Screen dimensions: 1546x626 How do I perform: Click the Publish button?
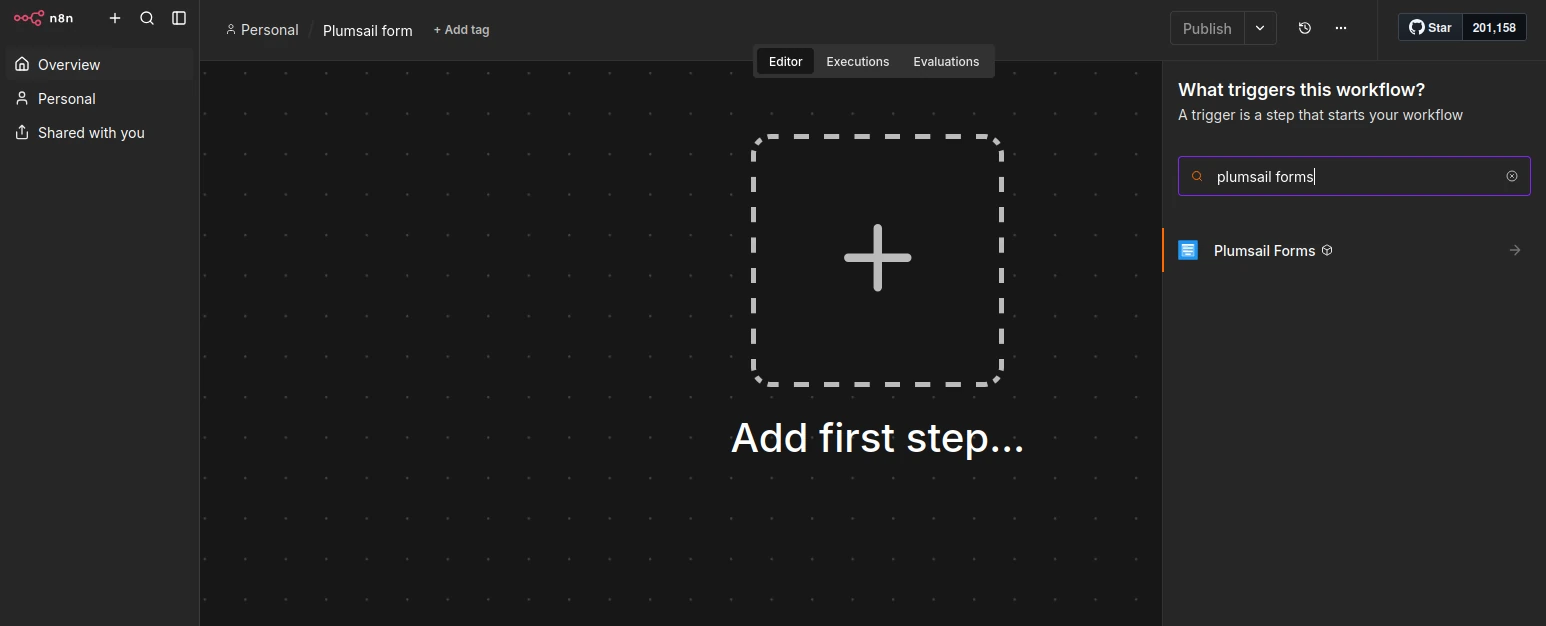coord(1207,28)
